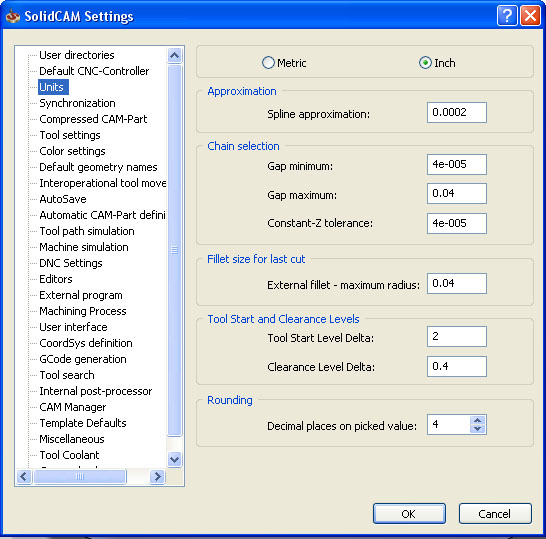Select the Units tree item
This screenshot has width=546, height=539.
click(52, 87)
